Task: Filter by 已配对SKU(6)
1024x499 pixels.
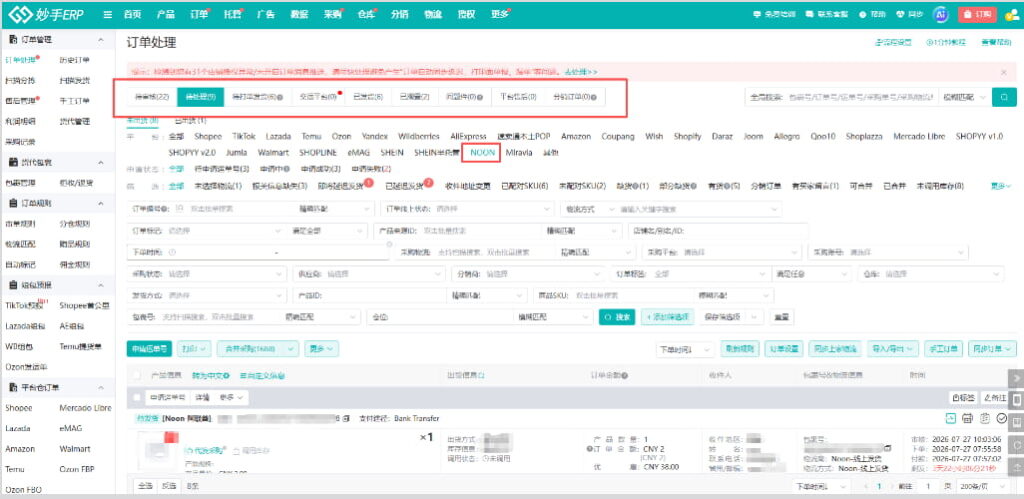Action: [x=524, y=186]
